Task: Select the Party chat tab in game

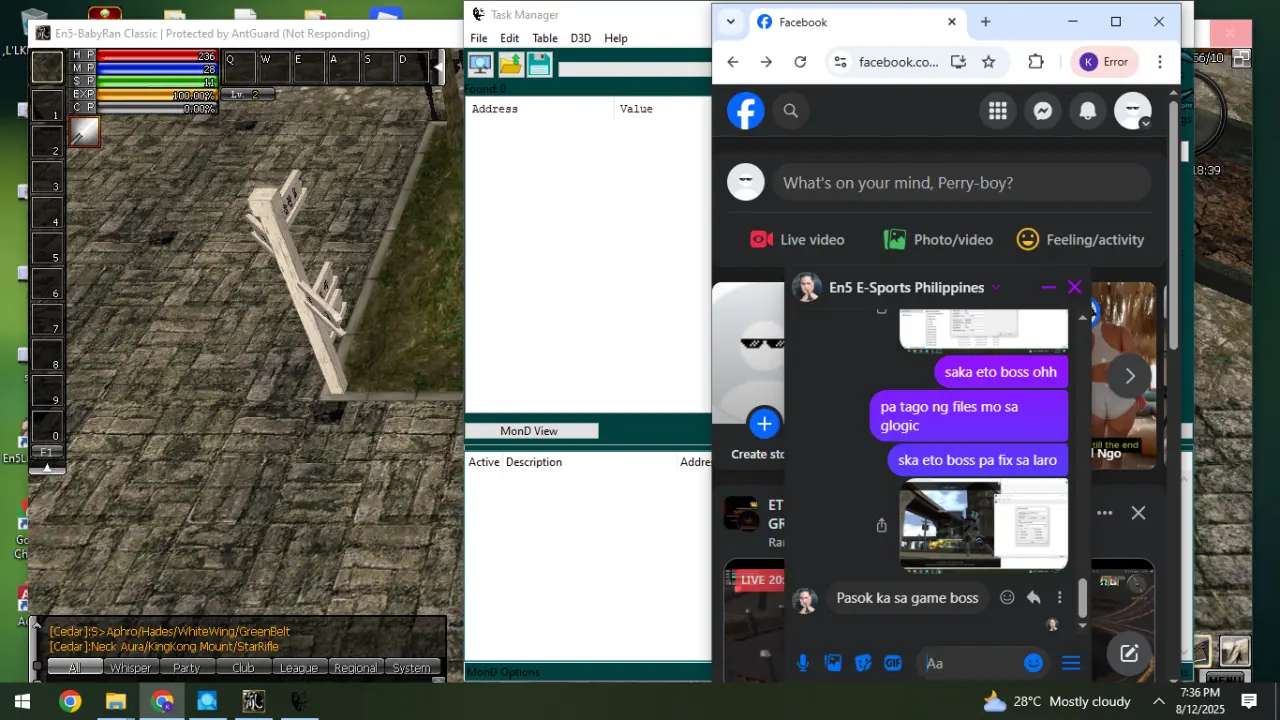Action: [187, 668]
